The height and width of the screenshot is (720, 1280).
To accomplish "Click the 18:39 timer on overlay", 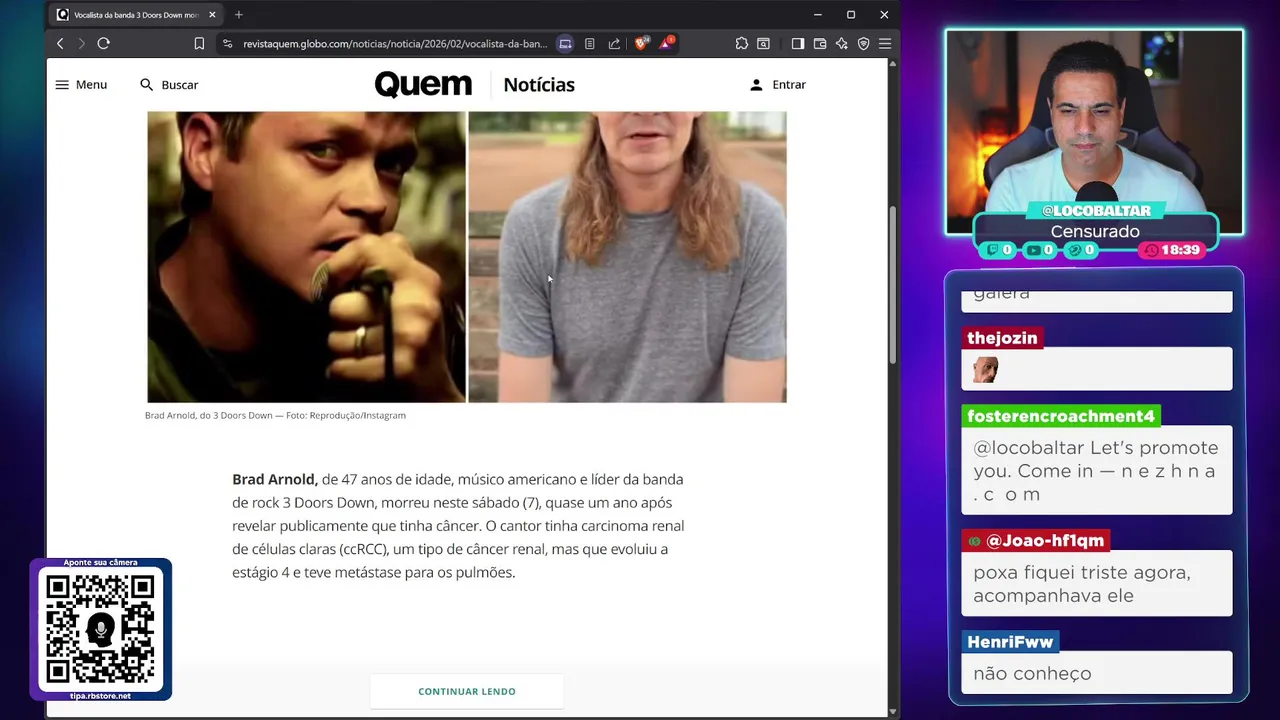I will click(x=1172, y=250).
